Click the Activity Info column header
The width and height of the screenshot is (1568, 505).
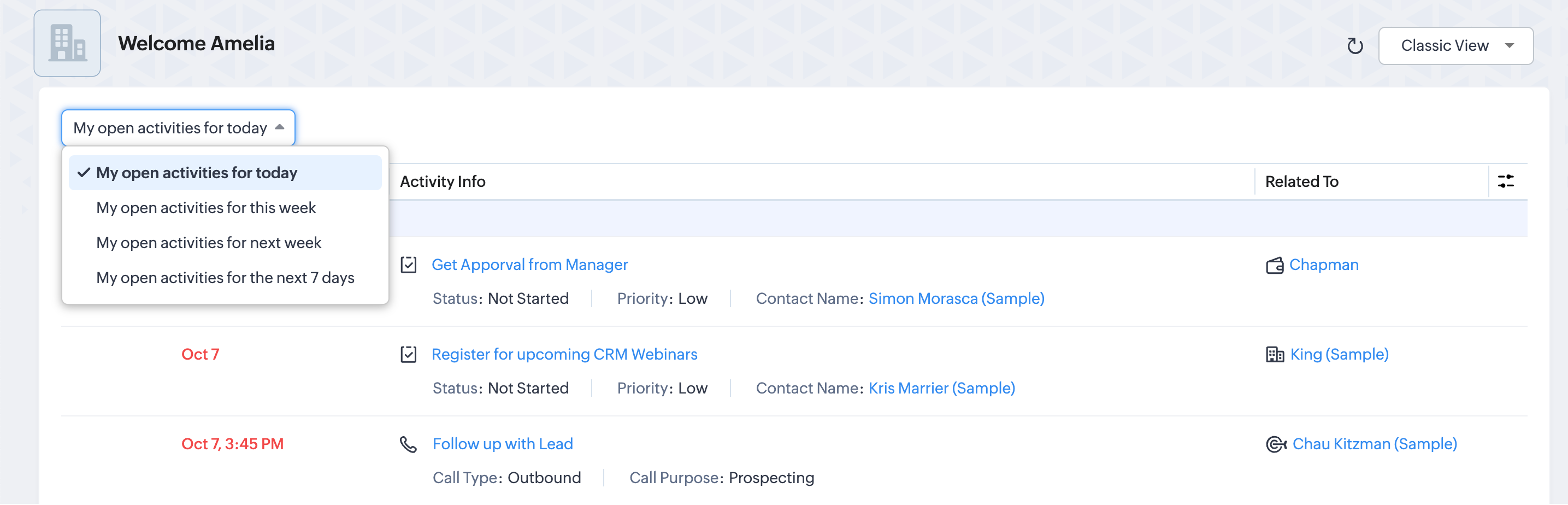point(443,181)
